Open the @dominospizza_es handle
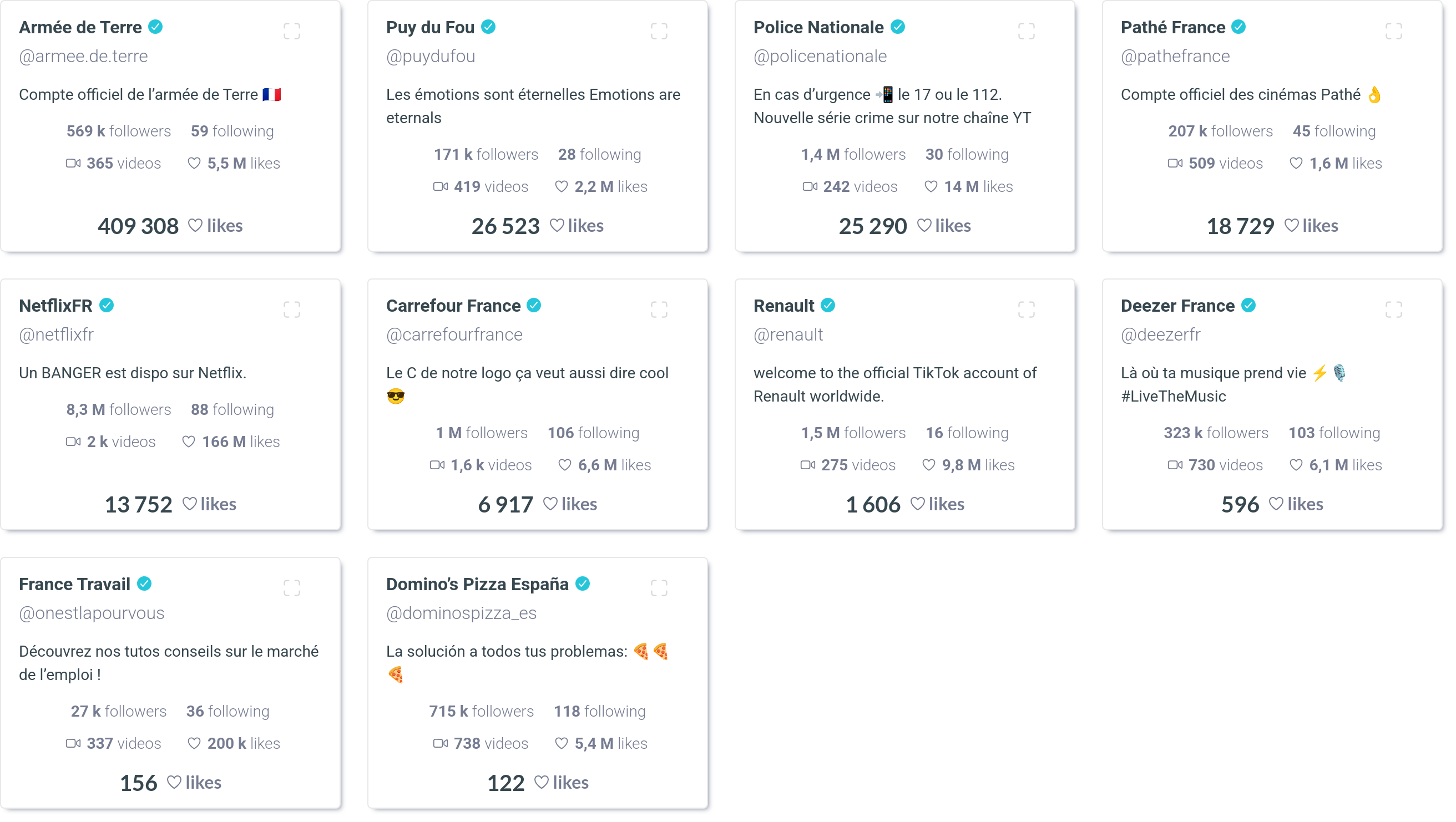Screen dimensions: 1456x822 (x=461, y=613)
